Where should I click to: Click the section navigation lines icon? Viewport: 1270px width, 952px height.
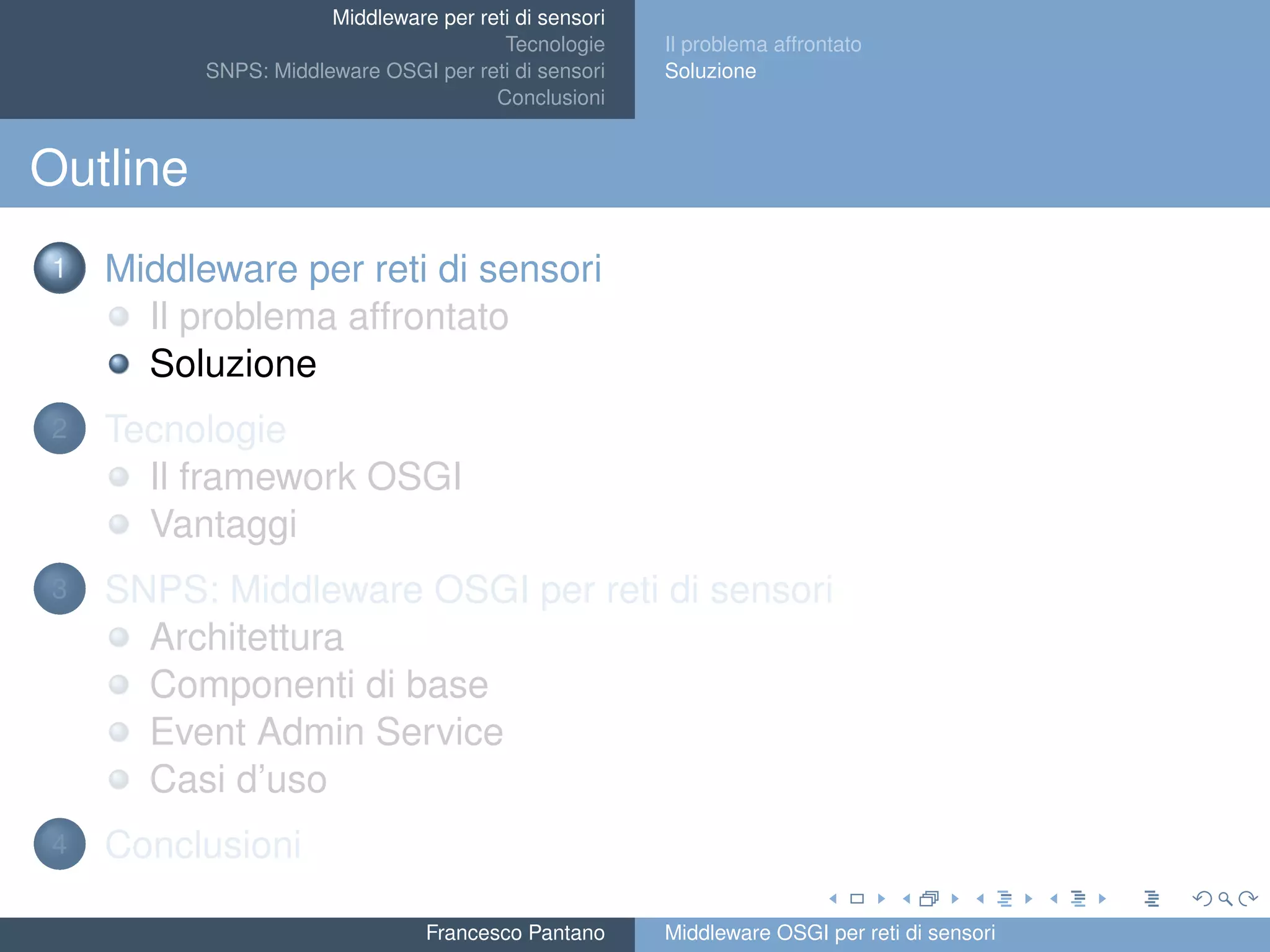point(1078,899)
